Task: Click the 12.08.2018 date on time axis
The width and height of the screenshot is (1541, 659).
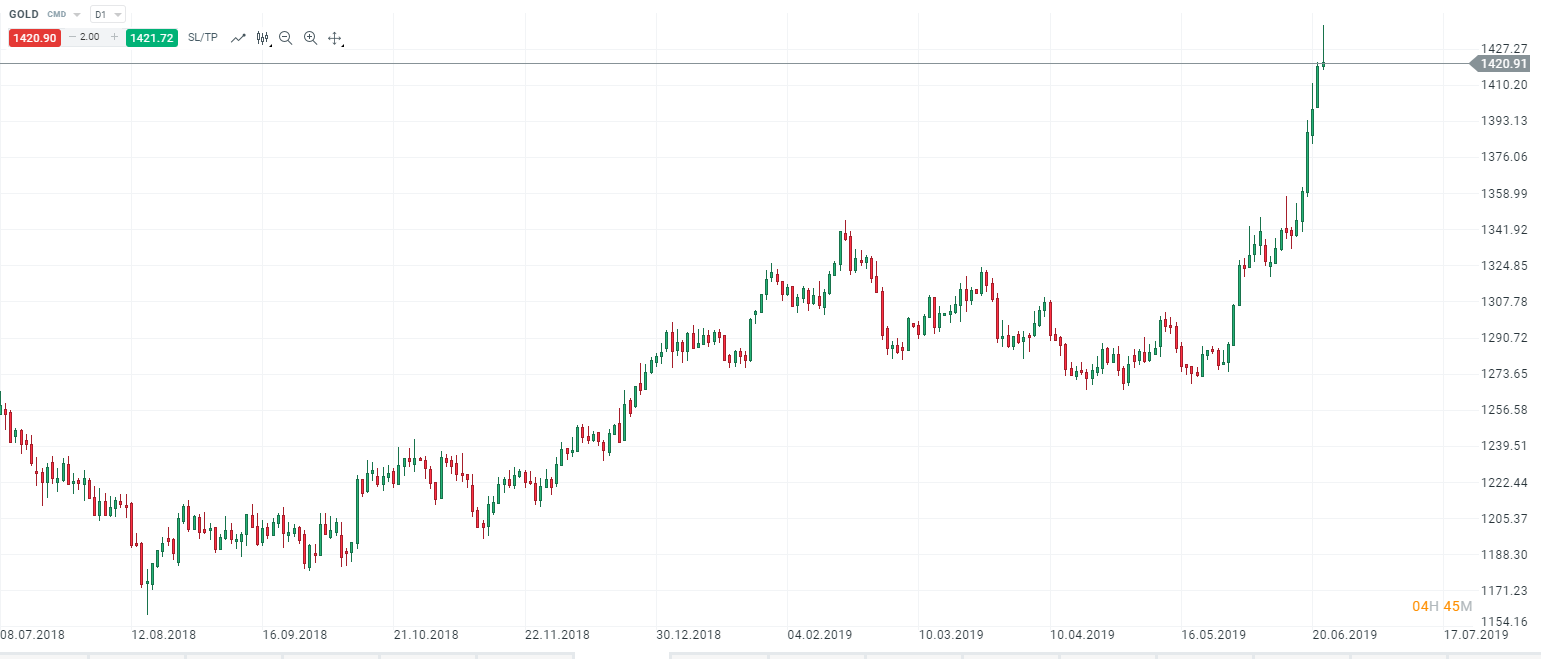Action: pyautogui.click(x=164, y=635)
